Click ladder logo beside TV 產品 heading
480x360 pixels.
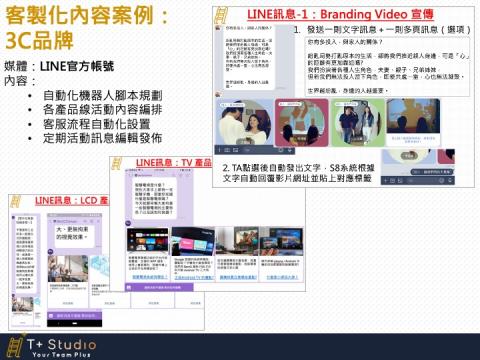[x=117, y=163]
